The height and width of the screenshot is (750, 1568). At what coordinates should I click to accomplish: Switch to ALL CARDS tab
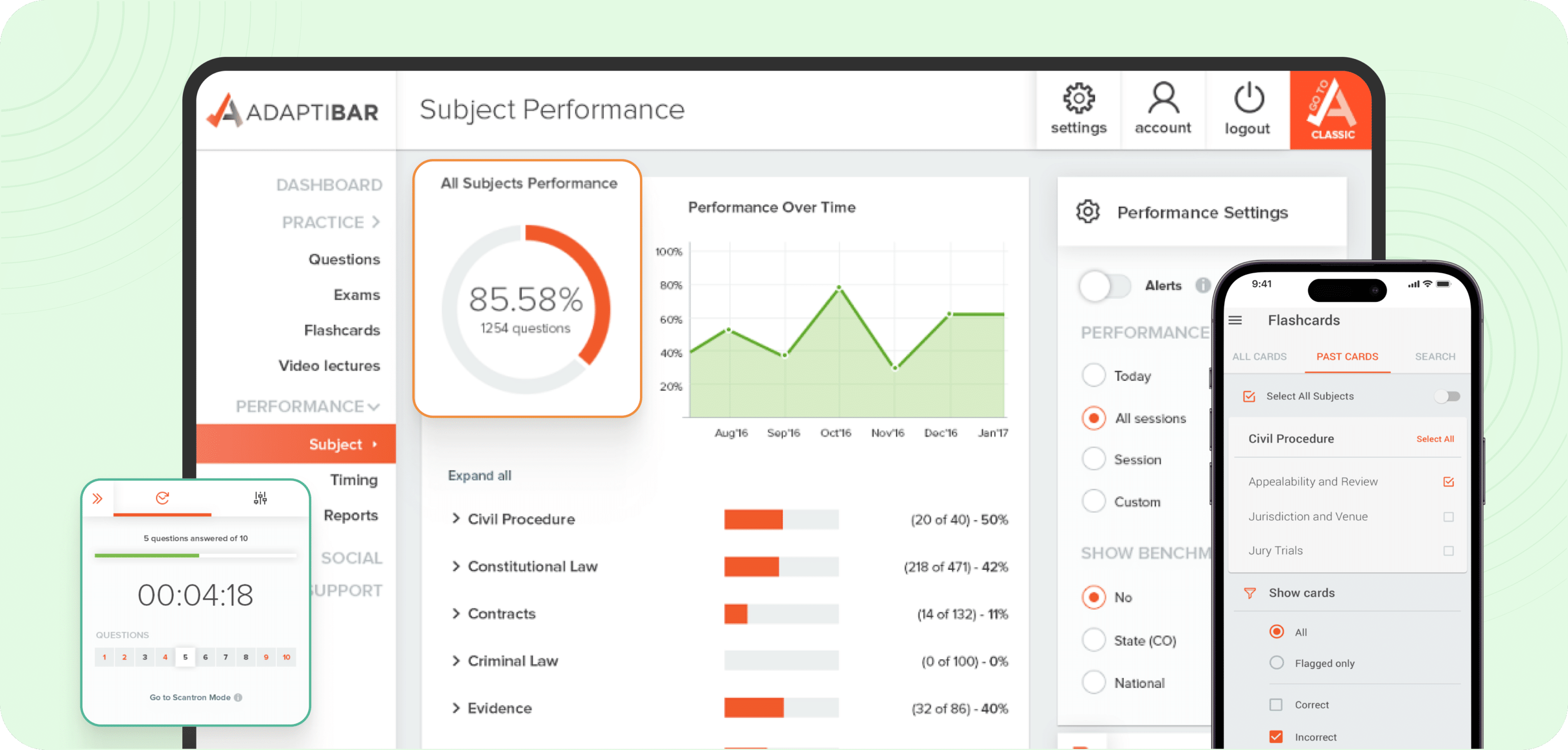[1259, 356]
